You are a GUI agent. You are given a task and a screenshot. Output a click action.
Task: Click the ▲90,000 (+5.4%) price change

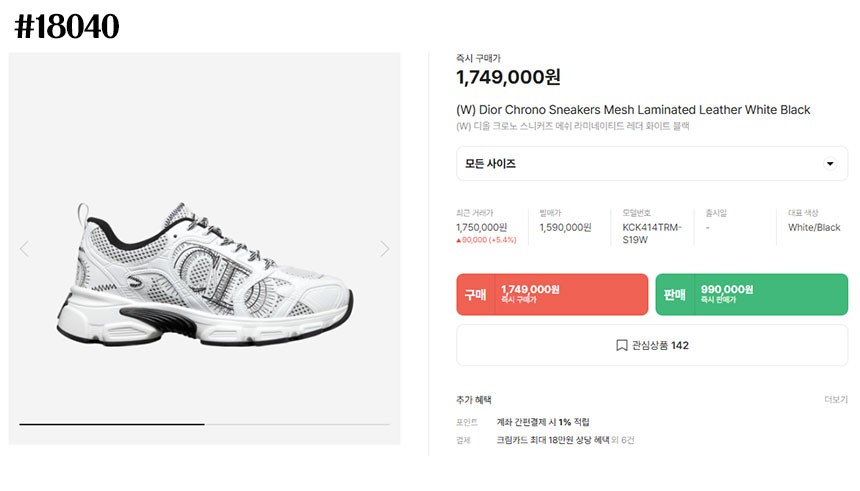pyautogui.click(x=486, y=240)
